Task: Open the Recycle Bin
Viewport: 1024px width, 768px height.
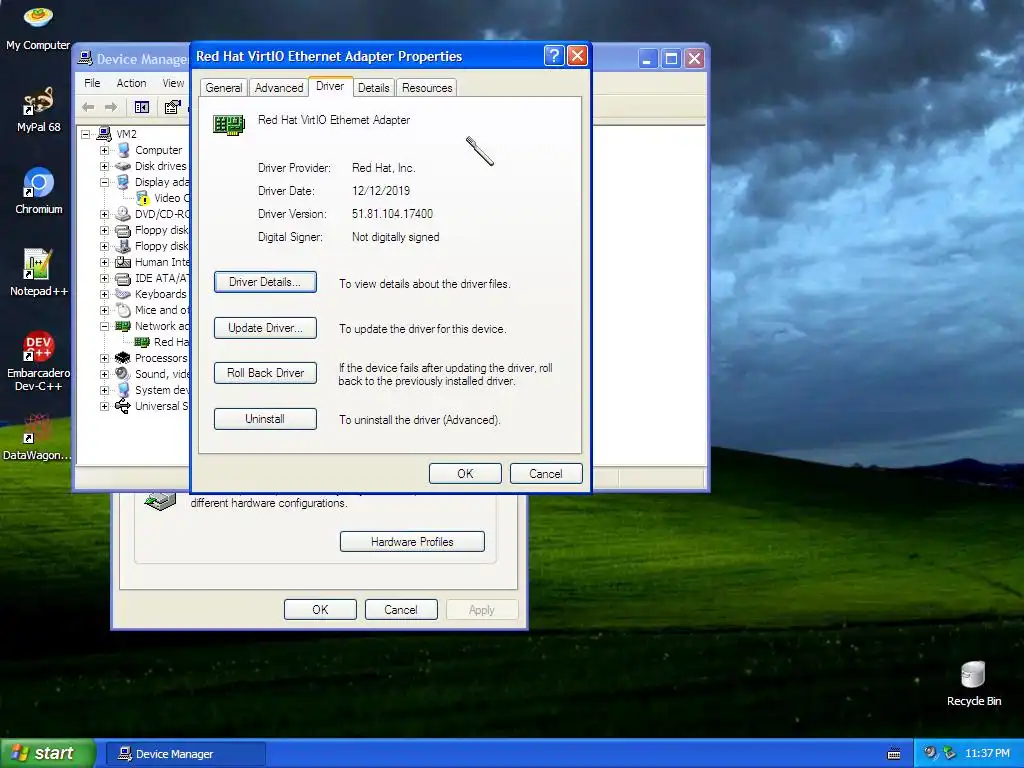Action: (x=974, y=684)
